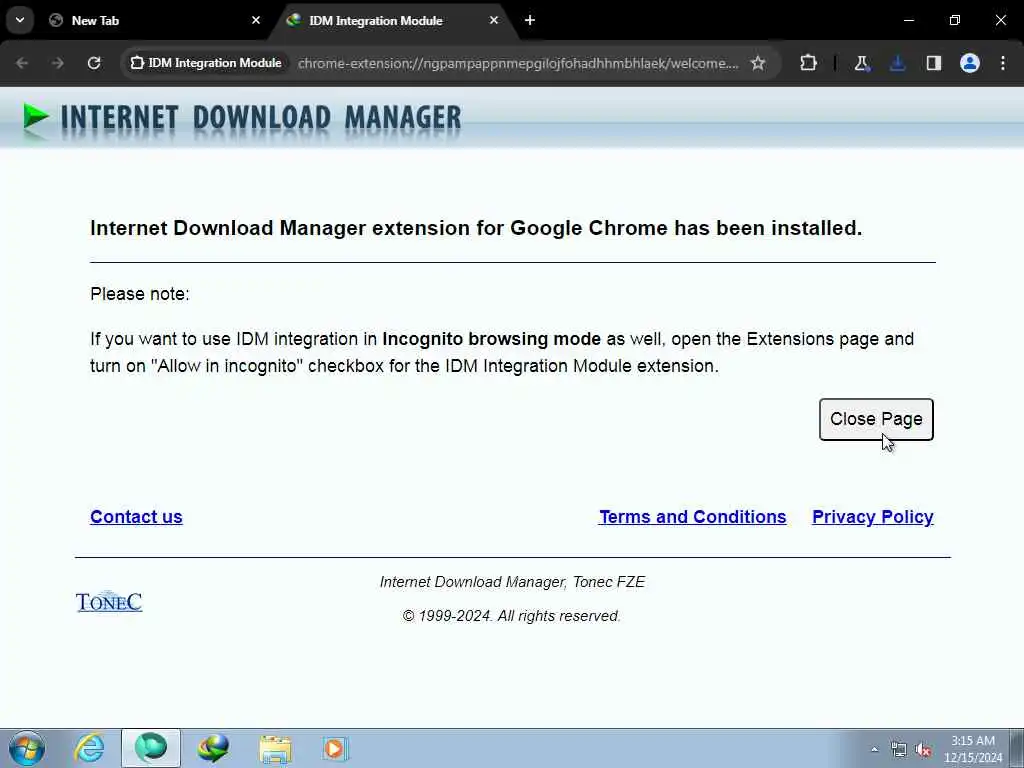Click the browser back arrow
This screenshot has height=768, width=1024.
(x=22, y=63)
